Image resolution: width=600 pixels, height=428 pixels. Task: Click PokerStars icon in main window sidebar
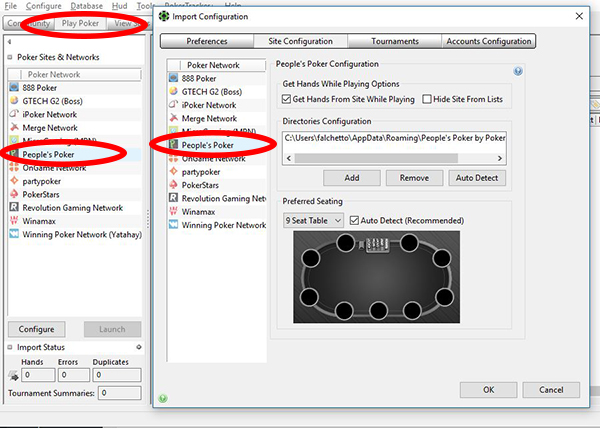14,194
